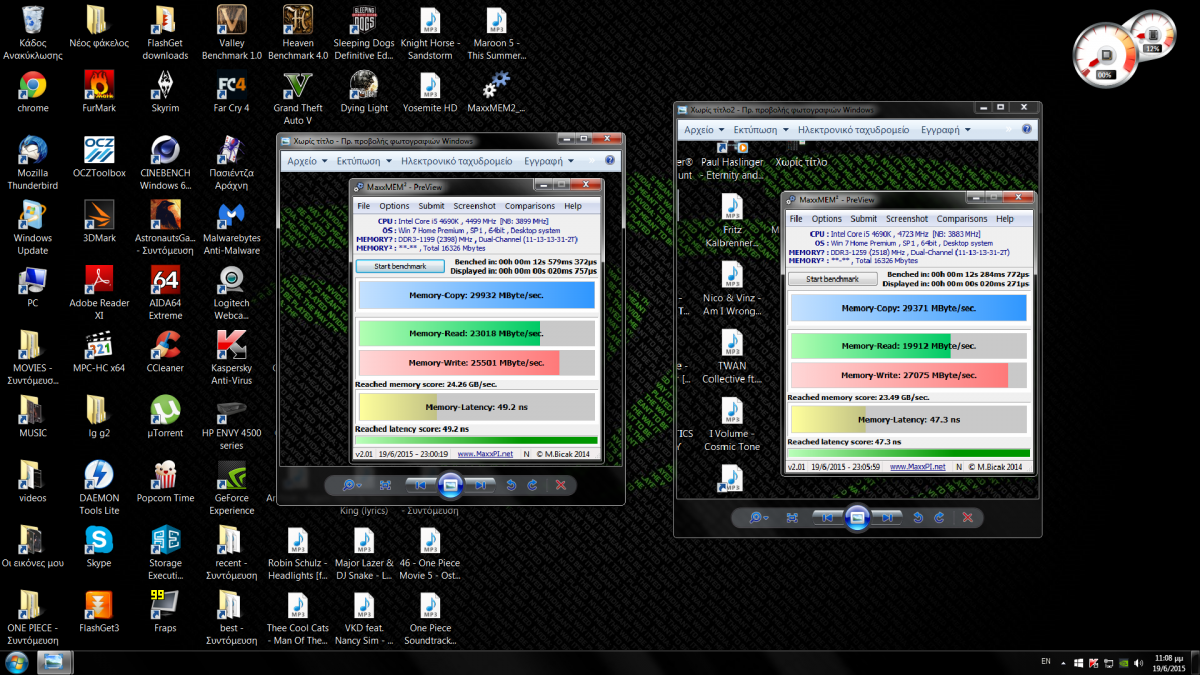
Task: Open Windows Start menu
Action: point(17,662)
